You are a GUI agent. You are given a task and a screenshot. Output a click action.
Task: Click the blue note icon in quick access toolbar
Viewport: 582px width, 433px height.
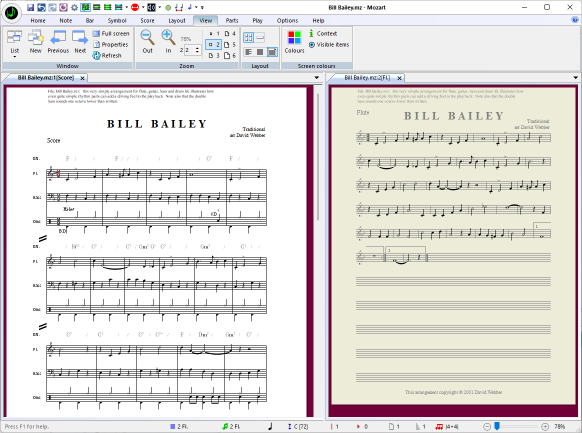(190, 7)
